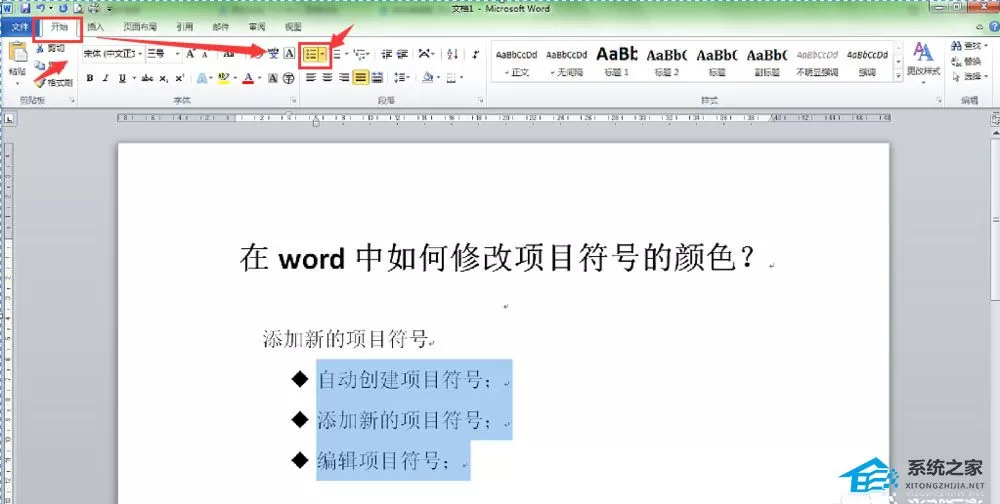The image size is (1000, 504).
Task: Toggle Strikethrough abc formatting
Action: coord(147,78)
